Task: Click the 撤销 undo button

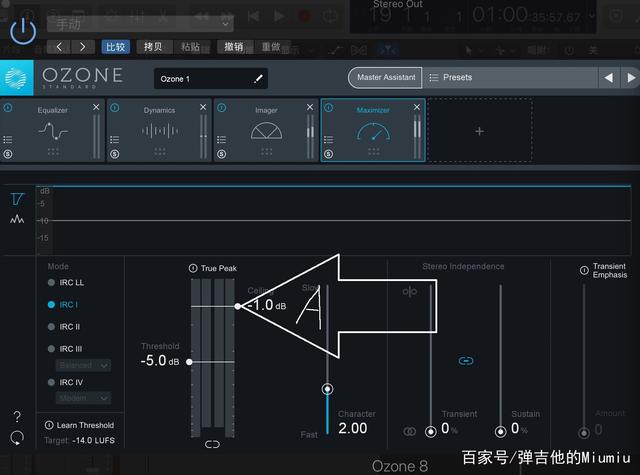Action: pyautogui.click(x=234, y=47)
